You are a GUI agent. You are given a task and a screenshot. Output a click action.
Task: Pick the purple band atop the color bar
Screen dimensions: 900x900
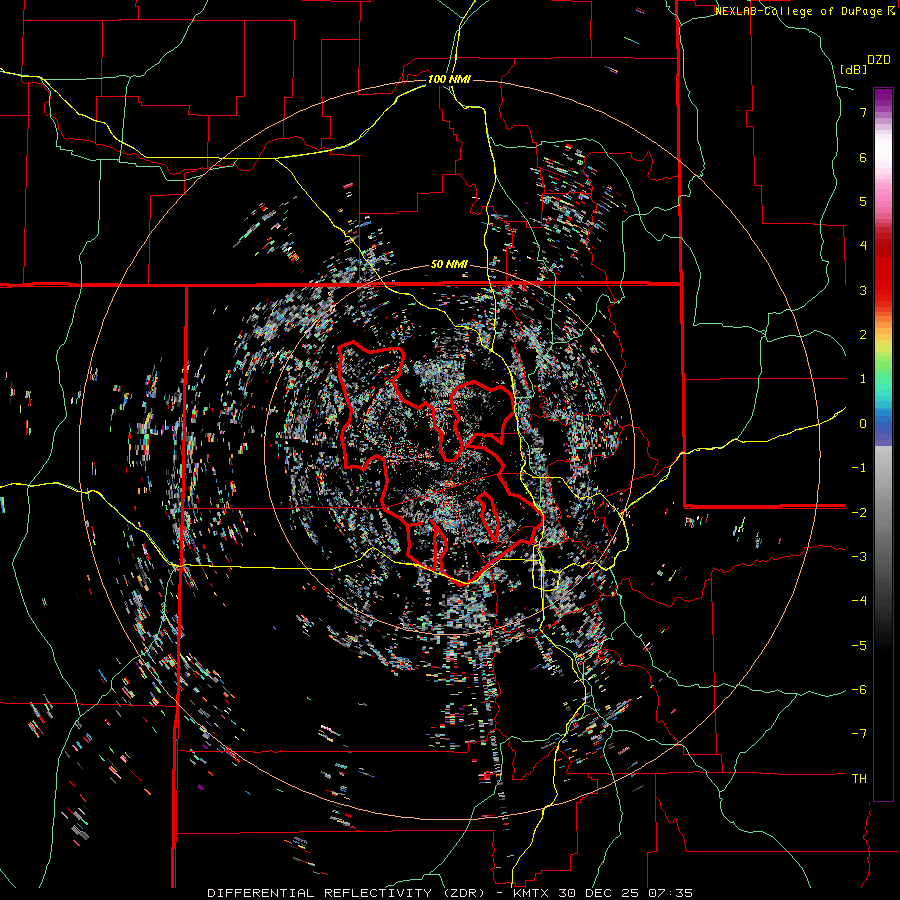(x=883, y=98)
